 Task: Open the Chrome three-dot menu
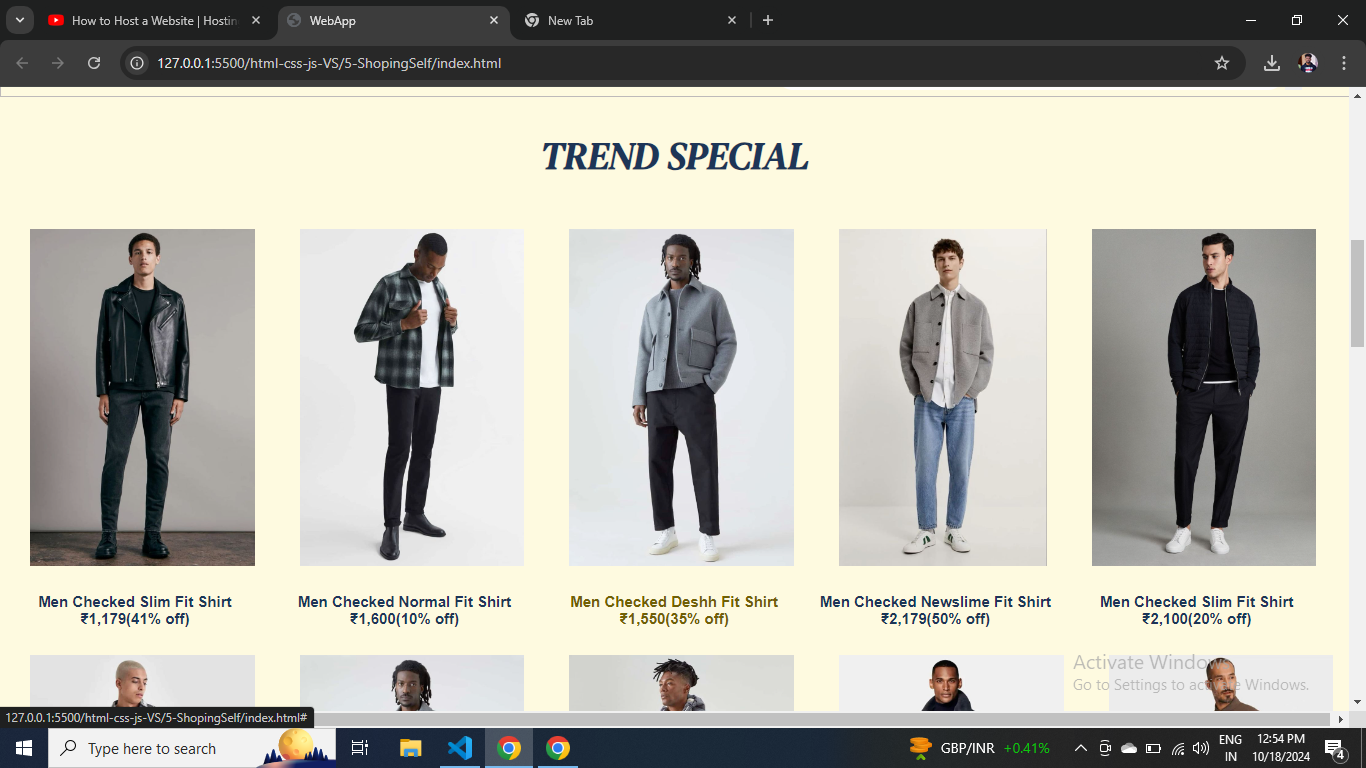pyautogui.click(x=1344, y=63)
